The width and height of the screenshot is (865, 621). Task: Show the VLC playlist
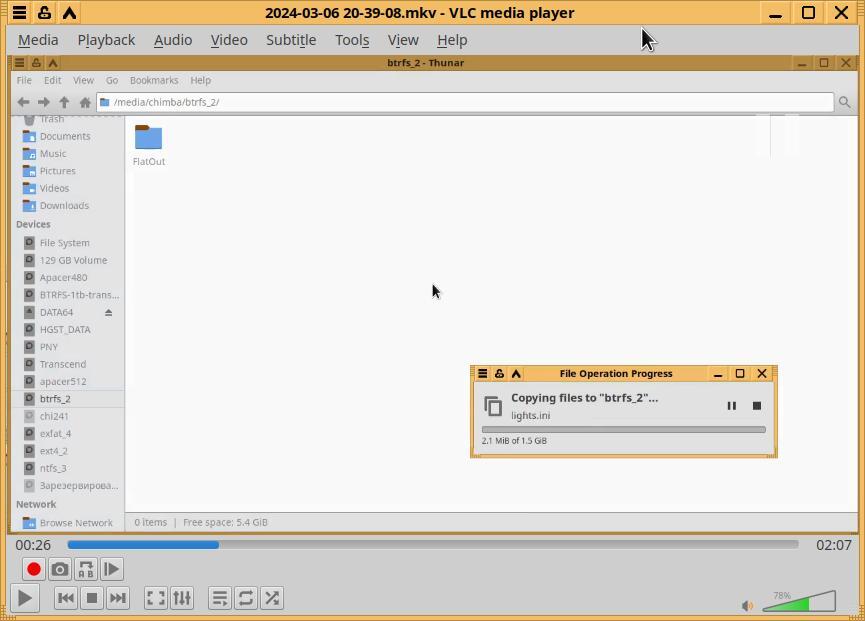click(220, 598)
